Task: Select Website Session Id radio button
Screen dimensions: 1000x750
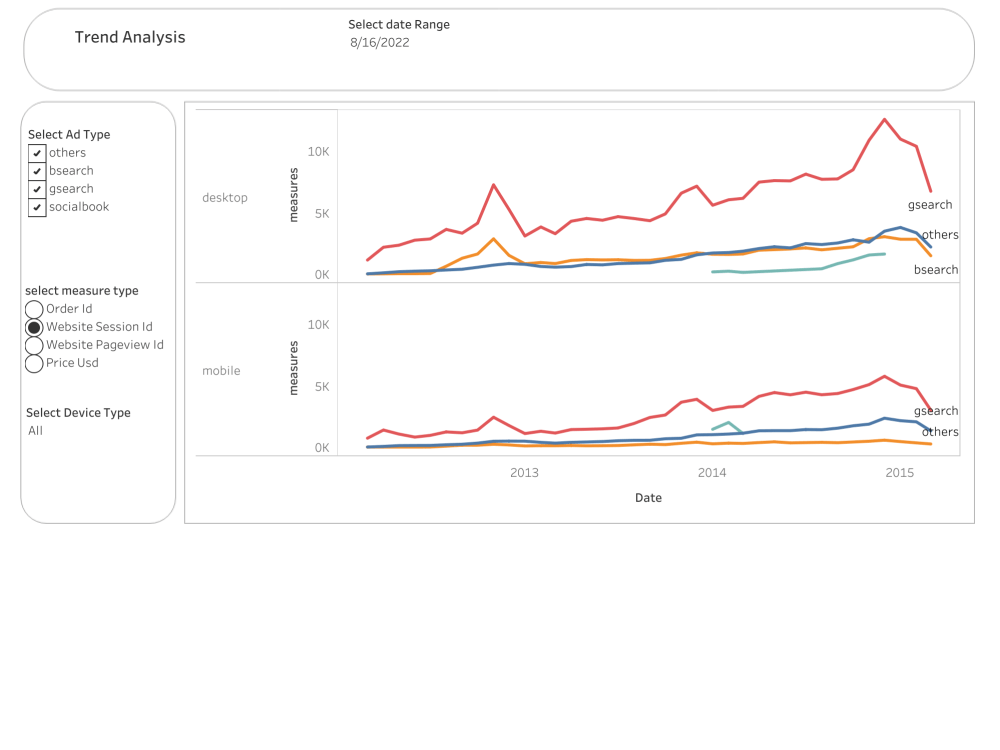Action: click(34, 327)
